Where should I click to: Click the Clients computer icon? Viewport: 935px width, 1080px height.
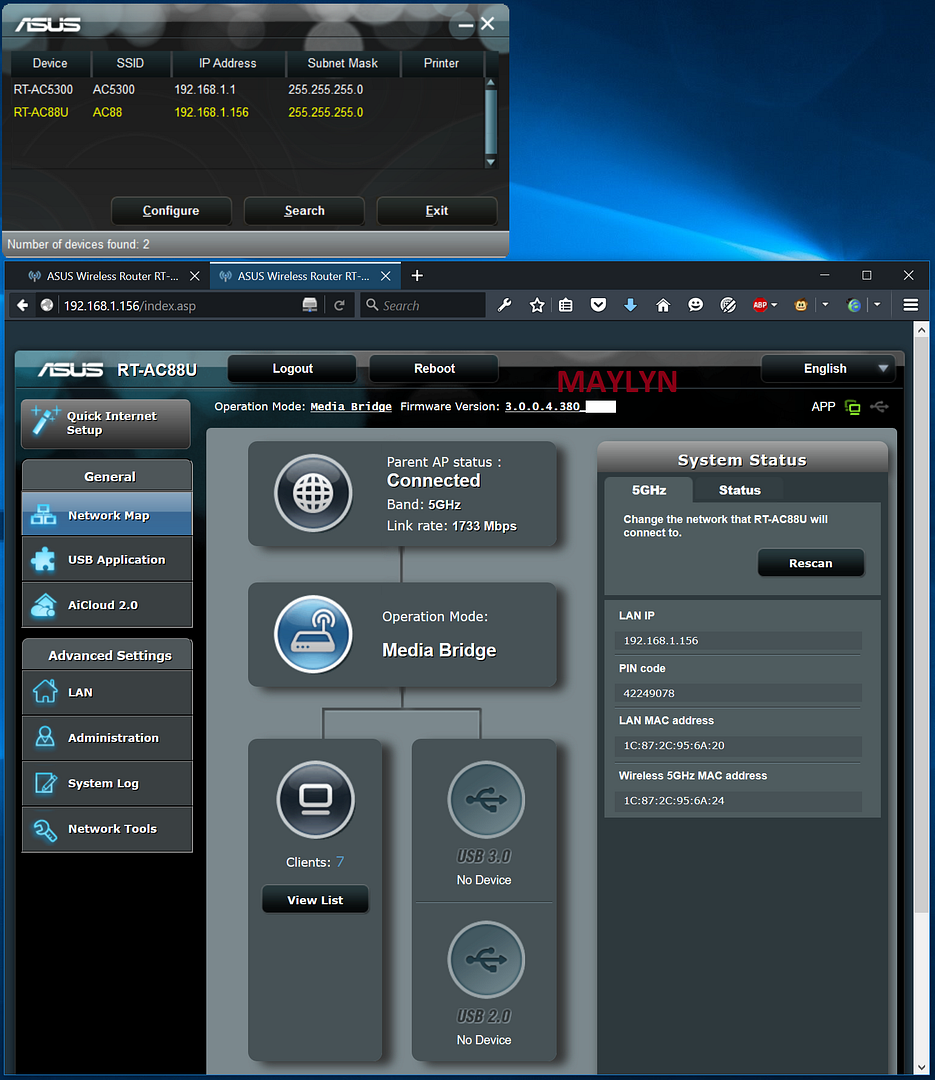(x=315, y=799)
